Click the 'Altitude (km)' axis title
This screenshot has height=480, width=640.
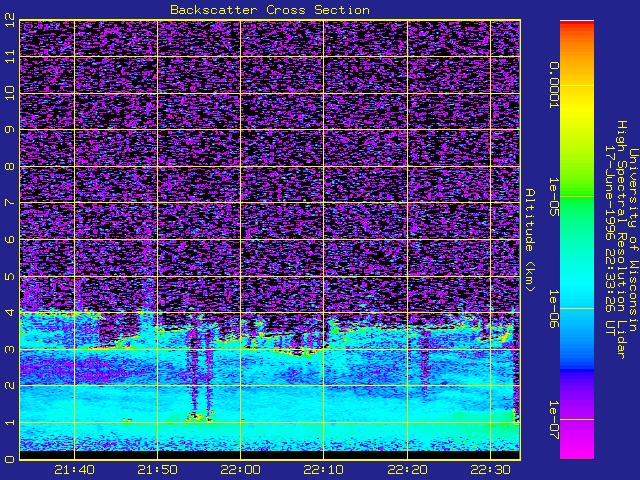click(x=529, y=240)
